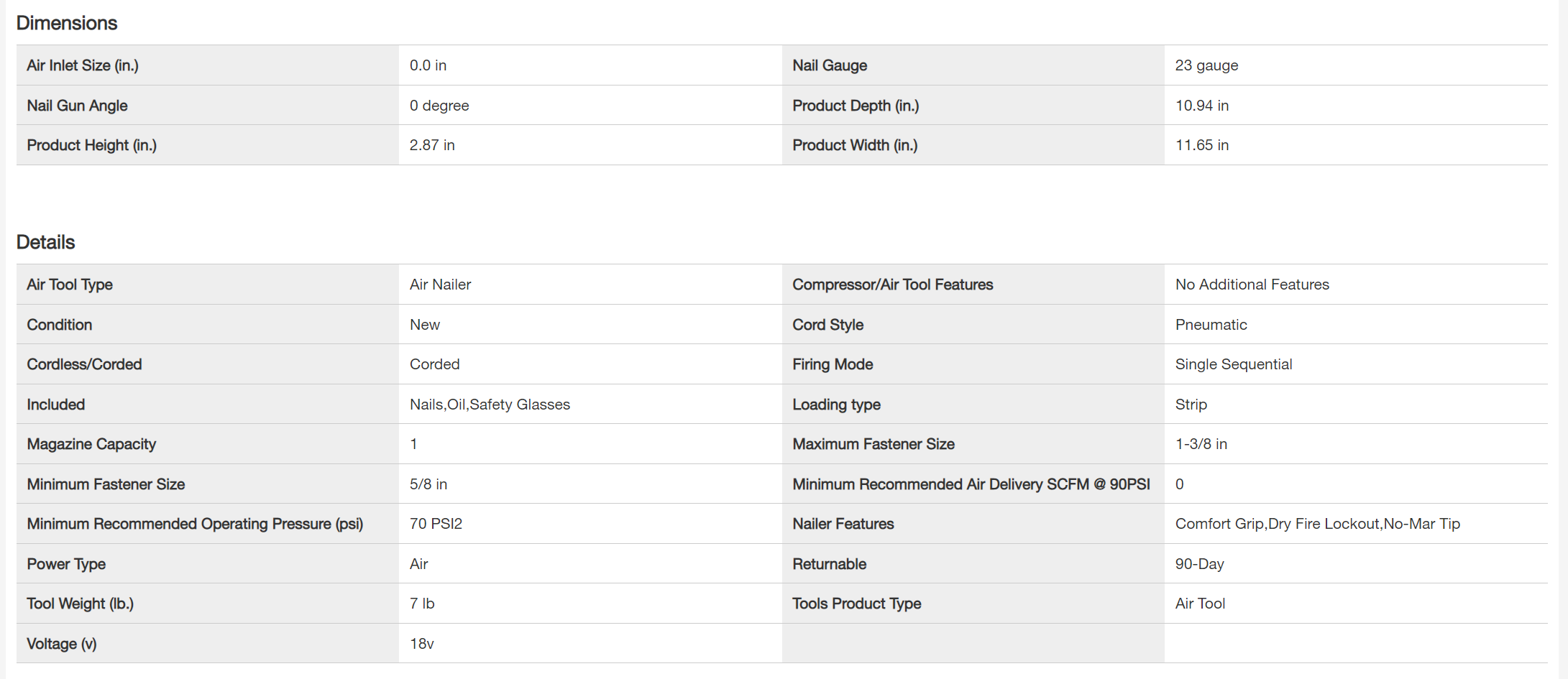This screenshot has height=679, width=1568.
Task: Click the Product Height 2.87 in value
Action: [432, 145]
